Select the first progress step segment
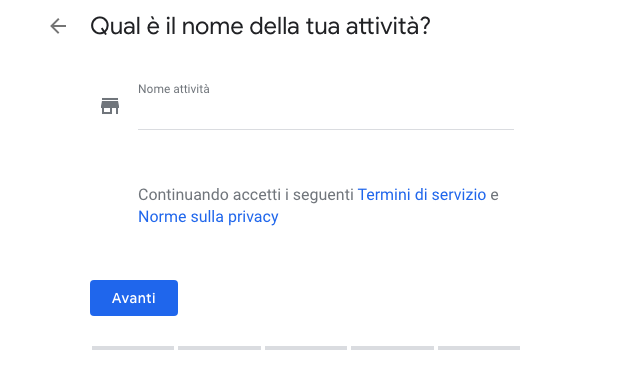 (x=133, y=348)
